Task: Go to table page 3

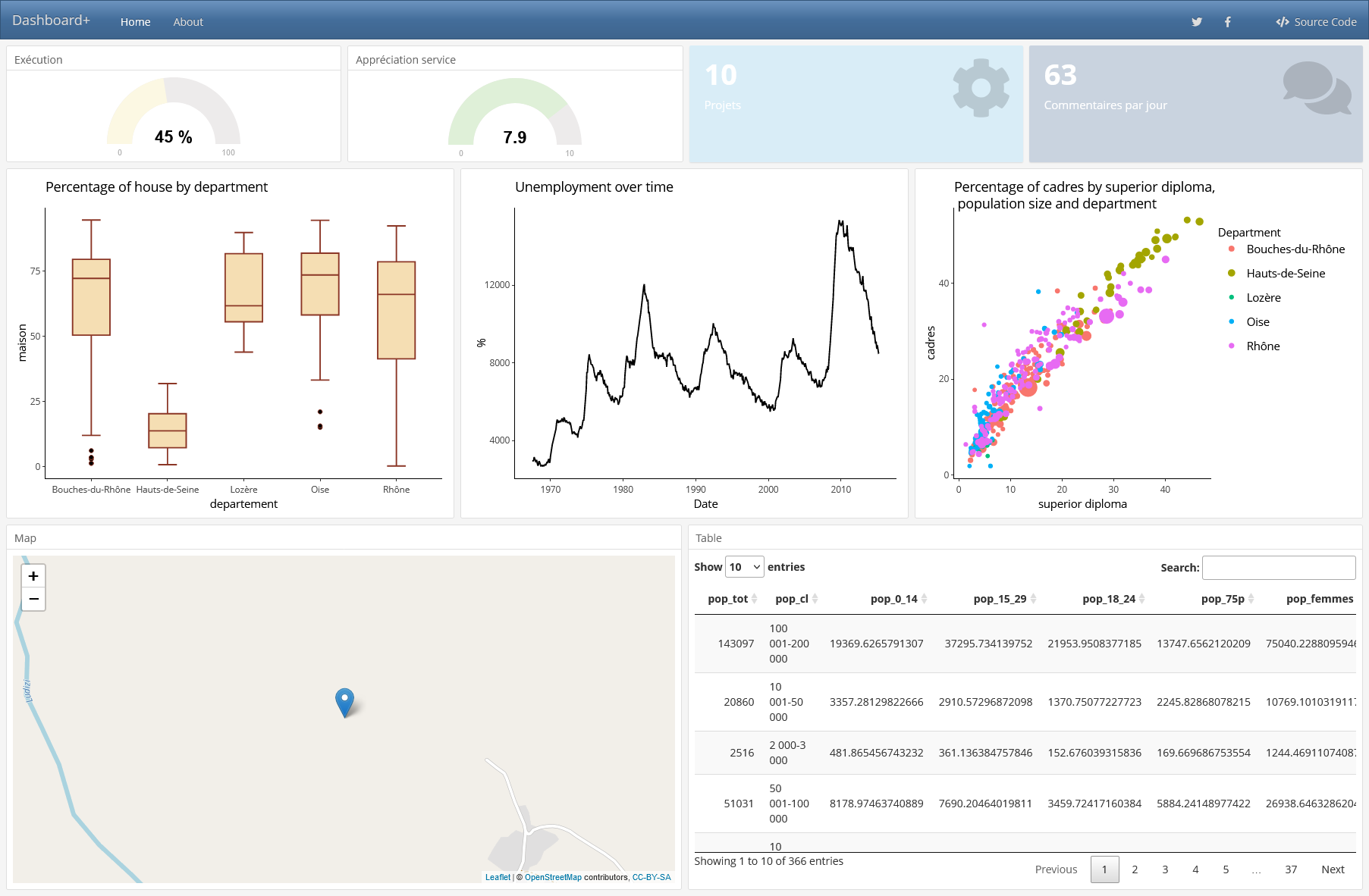Action: 1165,869
